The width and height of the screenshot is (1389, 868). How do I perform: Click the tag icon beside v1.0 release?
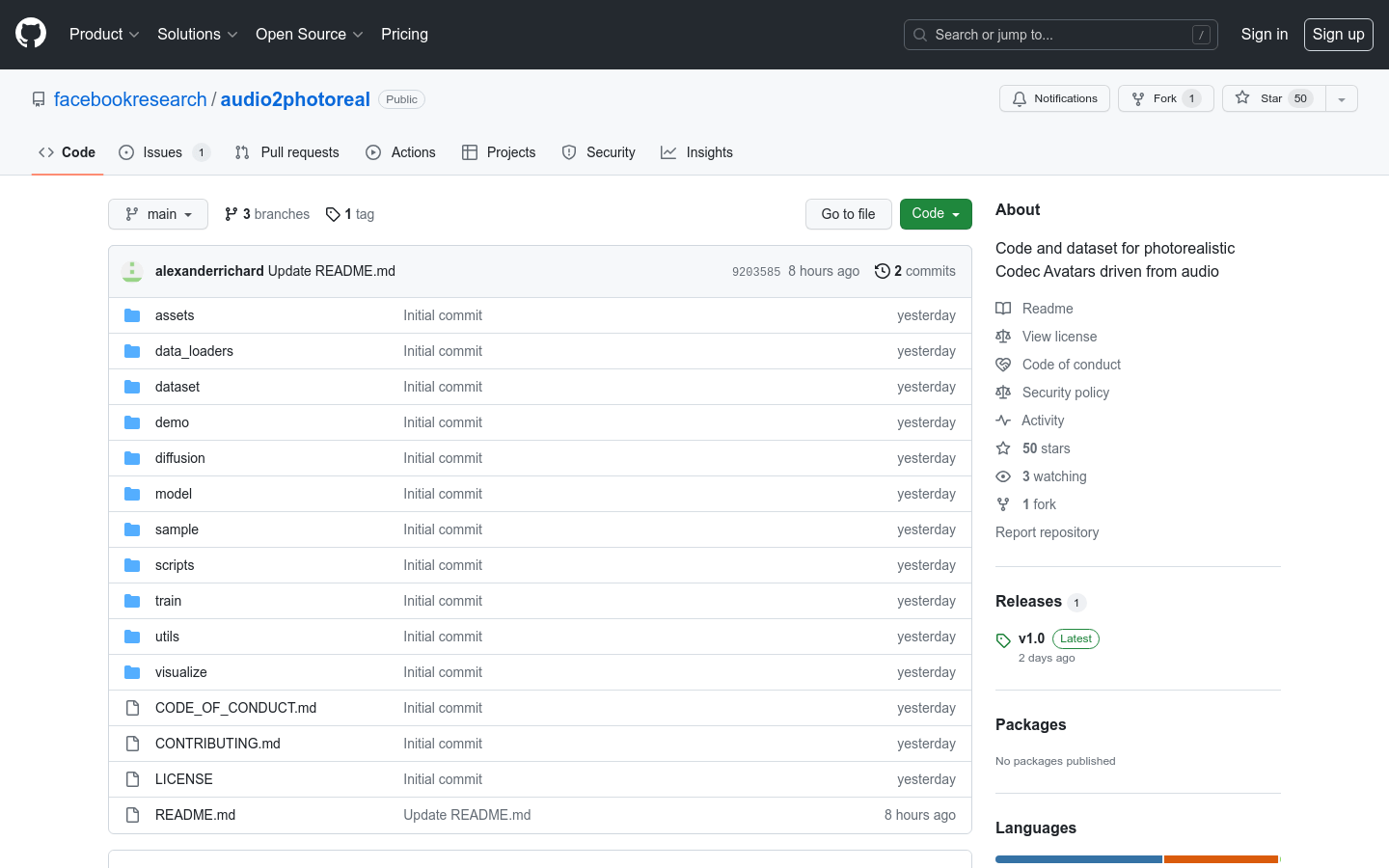1003,640
